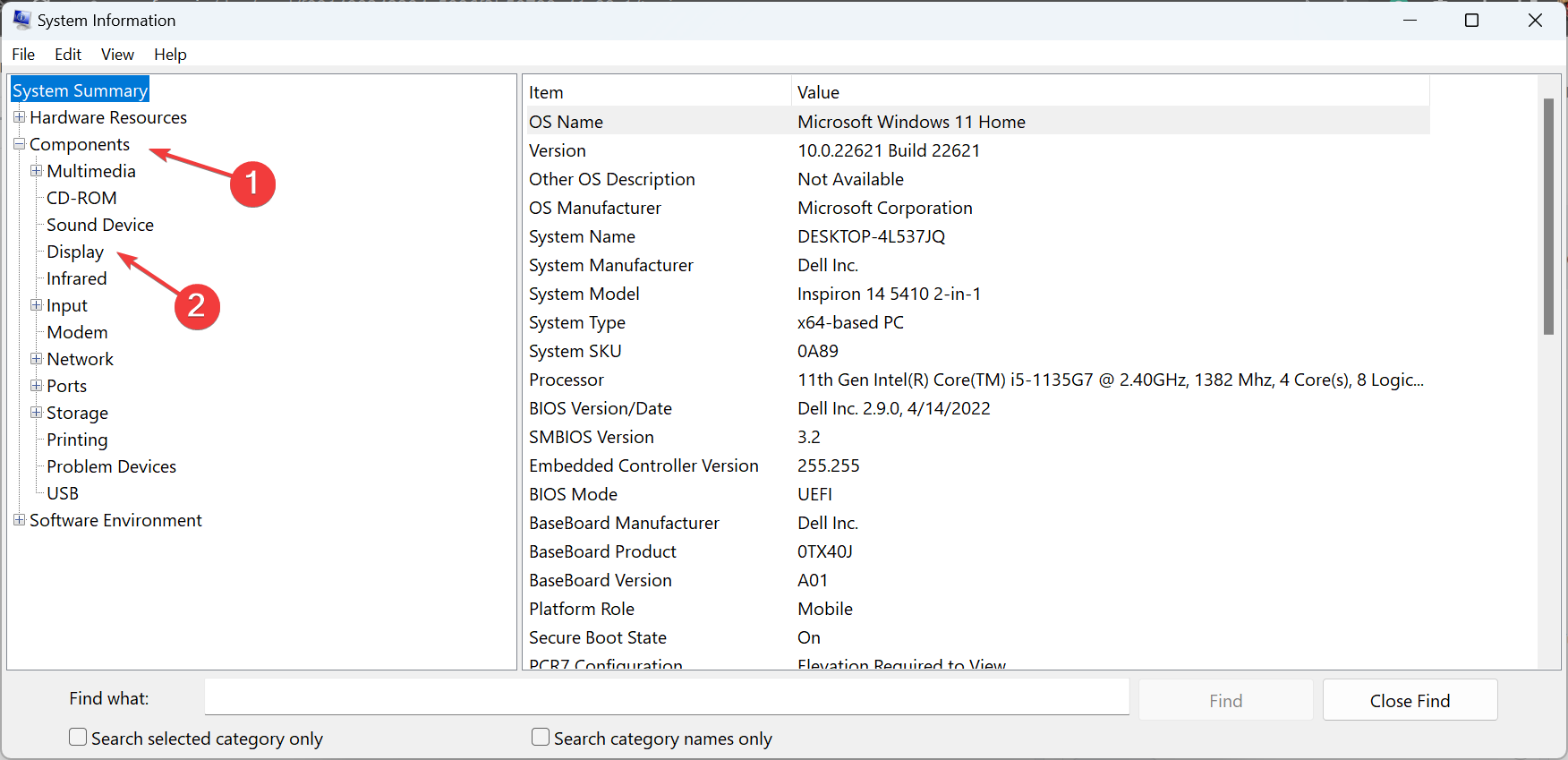Toggle Search category names only checkbox
Screen dimensions: 1568x760
(x=541, y=738)
